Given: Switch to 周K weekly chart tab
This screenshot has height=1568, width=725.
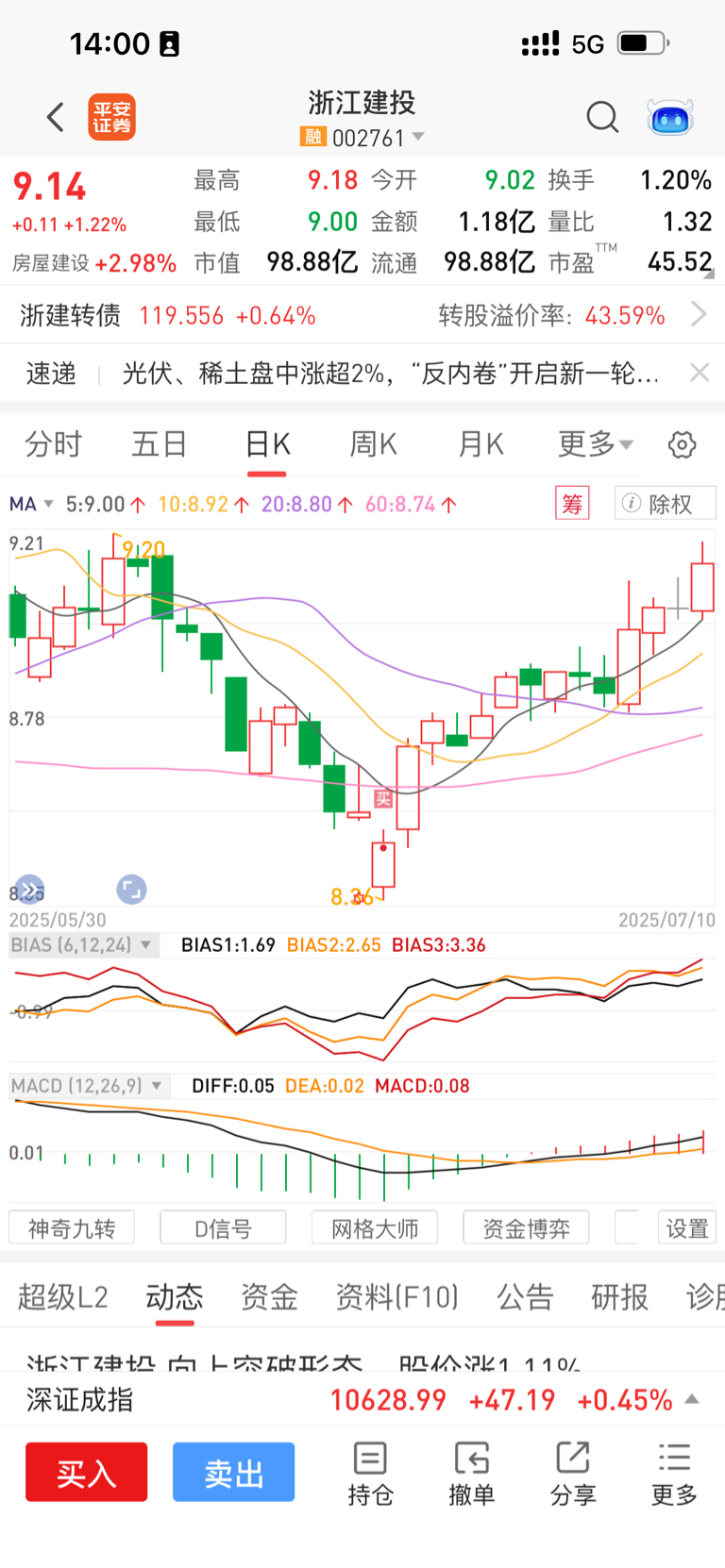Looking at the screenshot, I should click(374, 443).
